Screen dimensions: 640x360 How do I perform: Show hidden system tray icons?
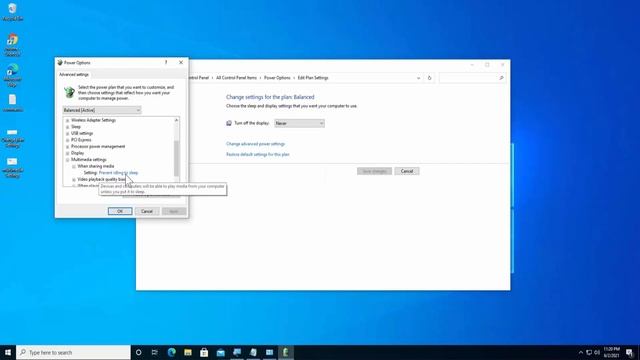(581, 352)
